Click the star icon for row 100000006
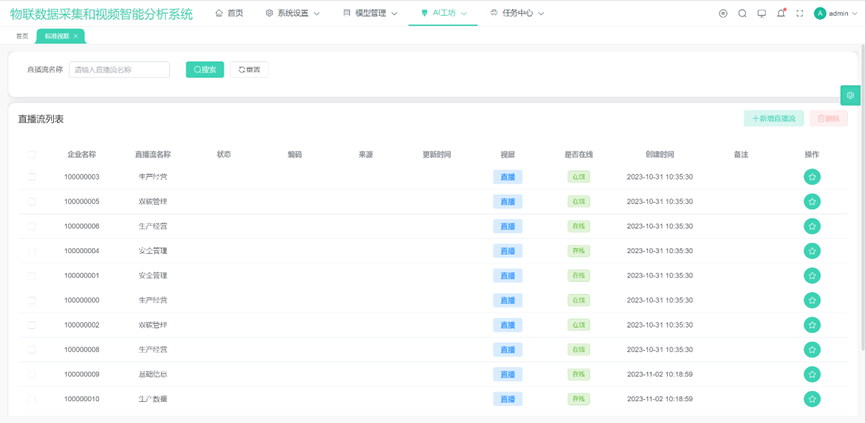The width and height of the screenshot is (865, 423). 811,226
